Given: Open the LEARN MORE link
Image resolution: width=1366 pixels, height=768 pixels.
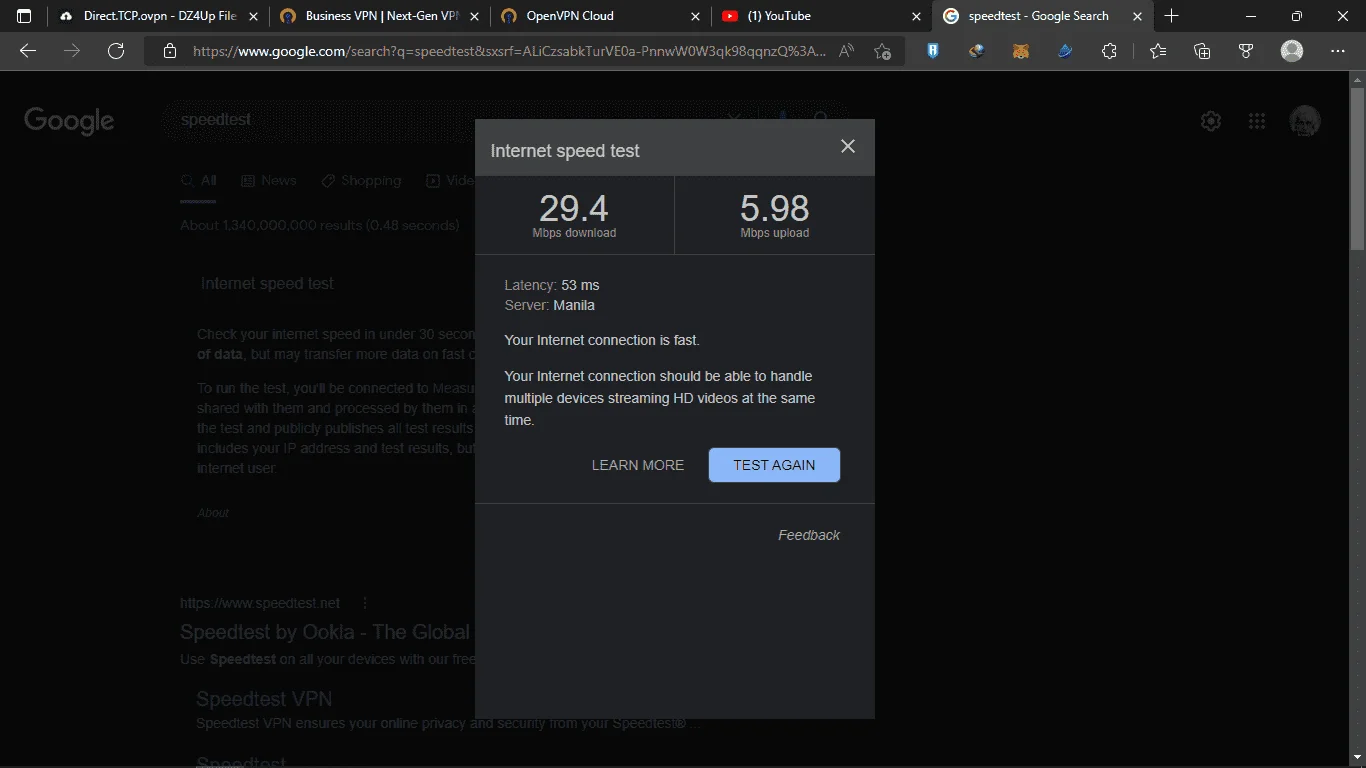Looking at the screenshot, I should tap(638, 465).
